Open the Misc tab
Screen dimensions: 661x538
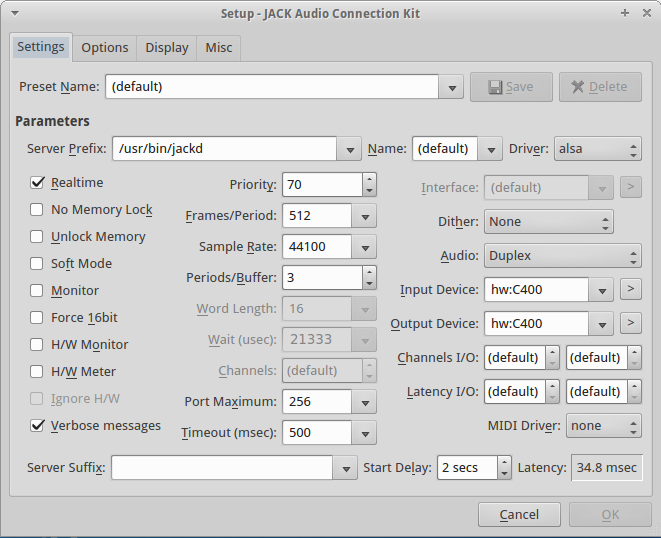tap(218, 48)
